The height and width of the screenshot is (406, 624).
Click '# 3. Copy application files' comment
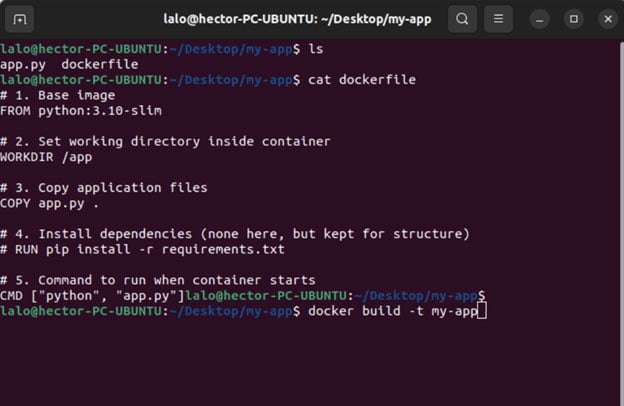click(104, 188)
